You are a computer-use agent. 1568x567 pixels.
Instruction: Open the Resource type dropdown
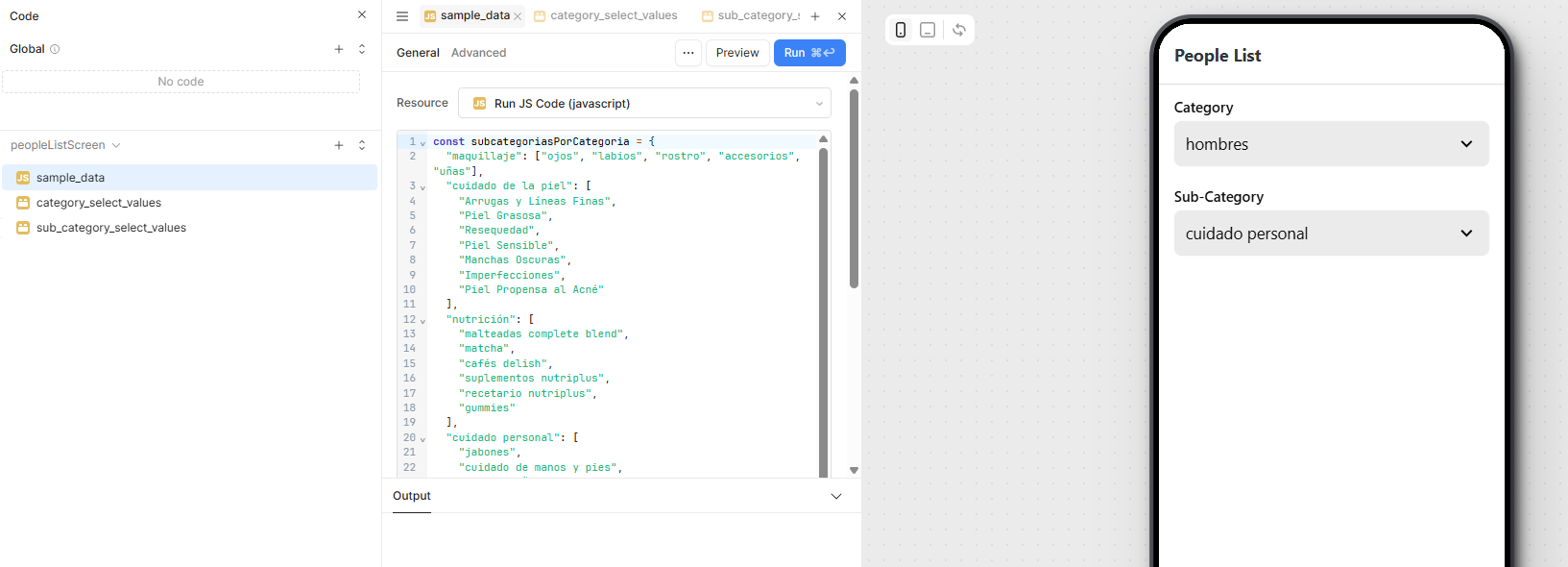[x=644, y=103]
